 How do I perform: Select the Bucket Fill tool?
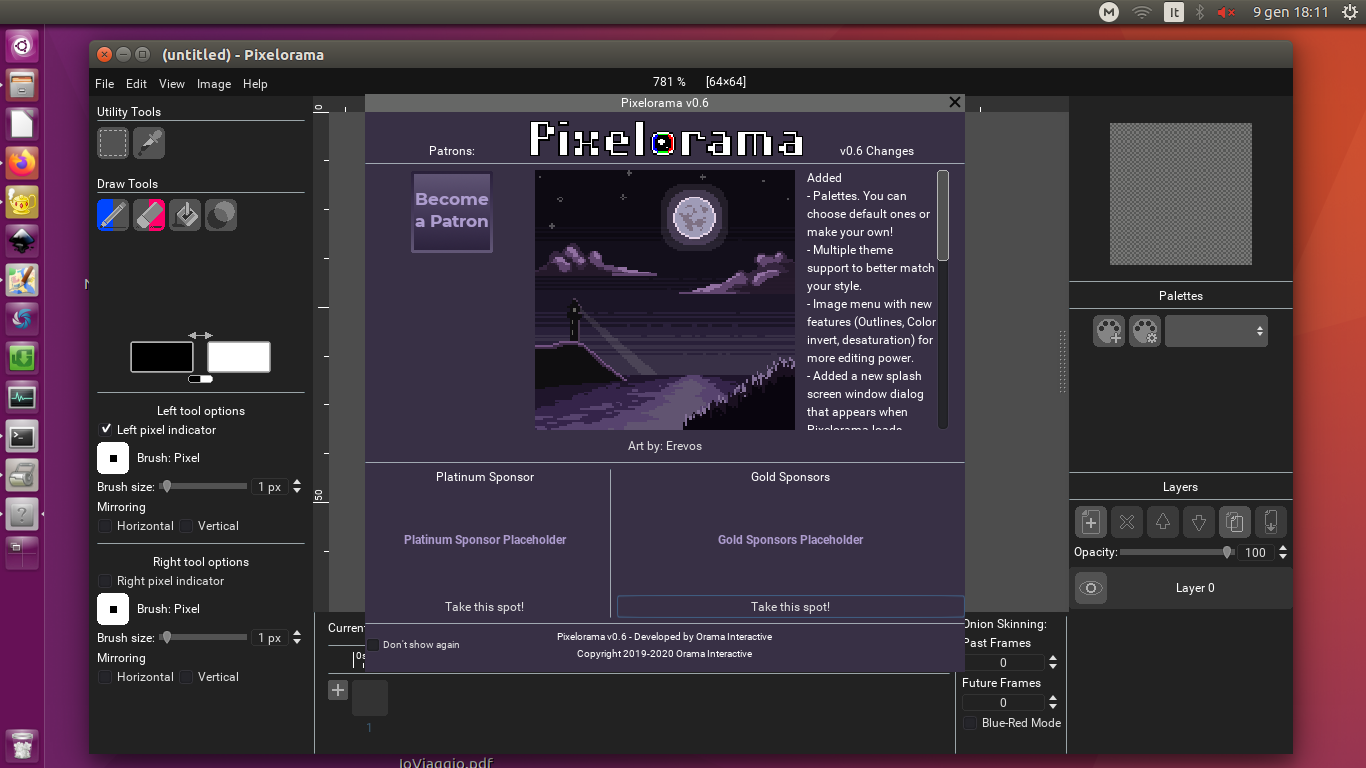tap(185, 215)
